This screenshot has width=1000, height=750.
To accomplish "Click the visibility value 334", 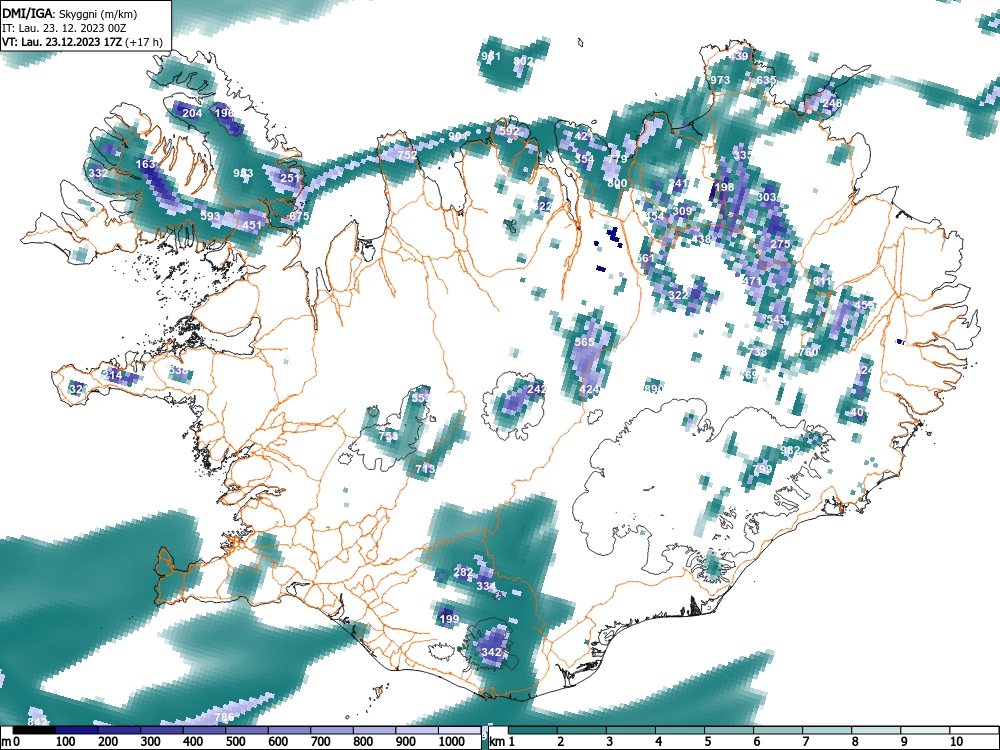I will click(x=486, y=586).
